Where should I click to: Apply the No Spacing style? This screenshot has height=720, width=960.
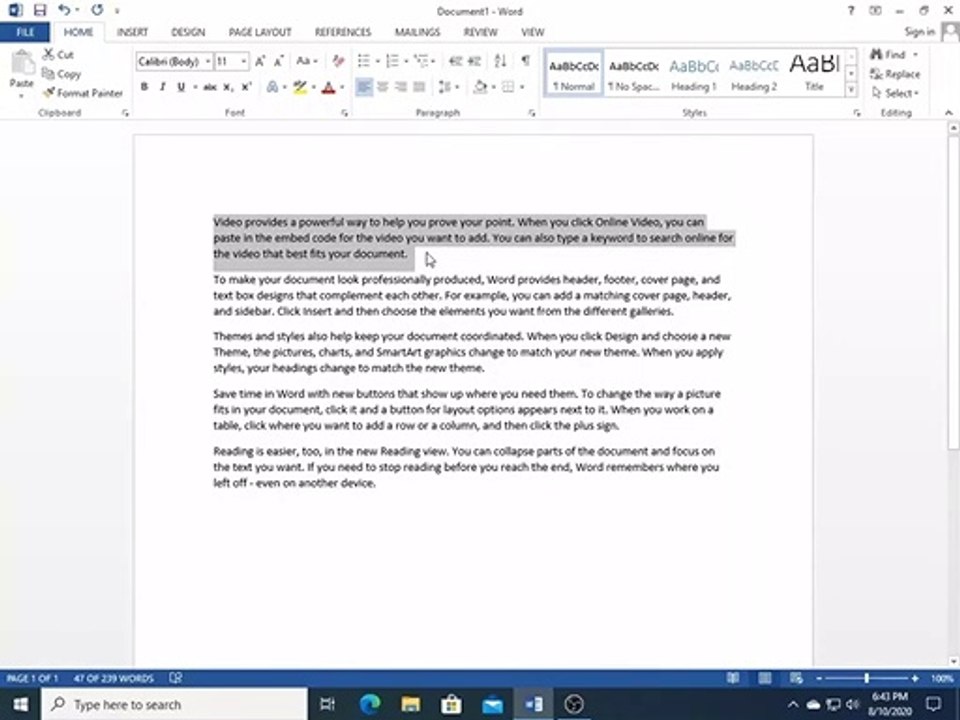click(634, 73)
